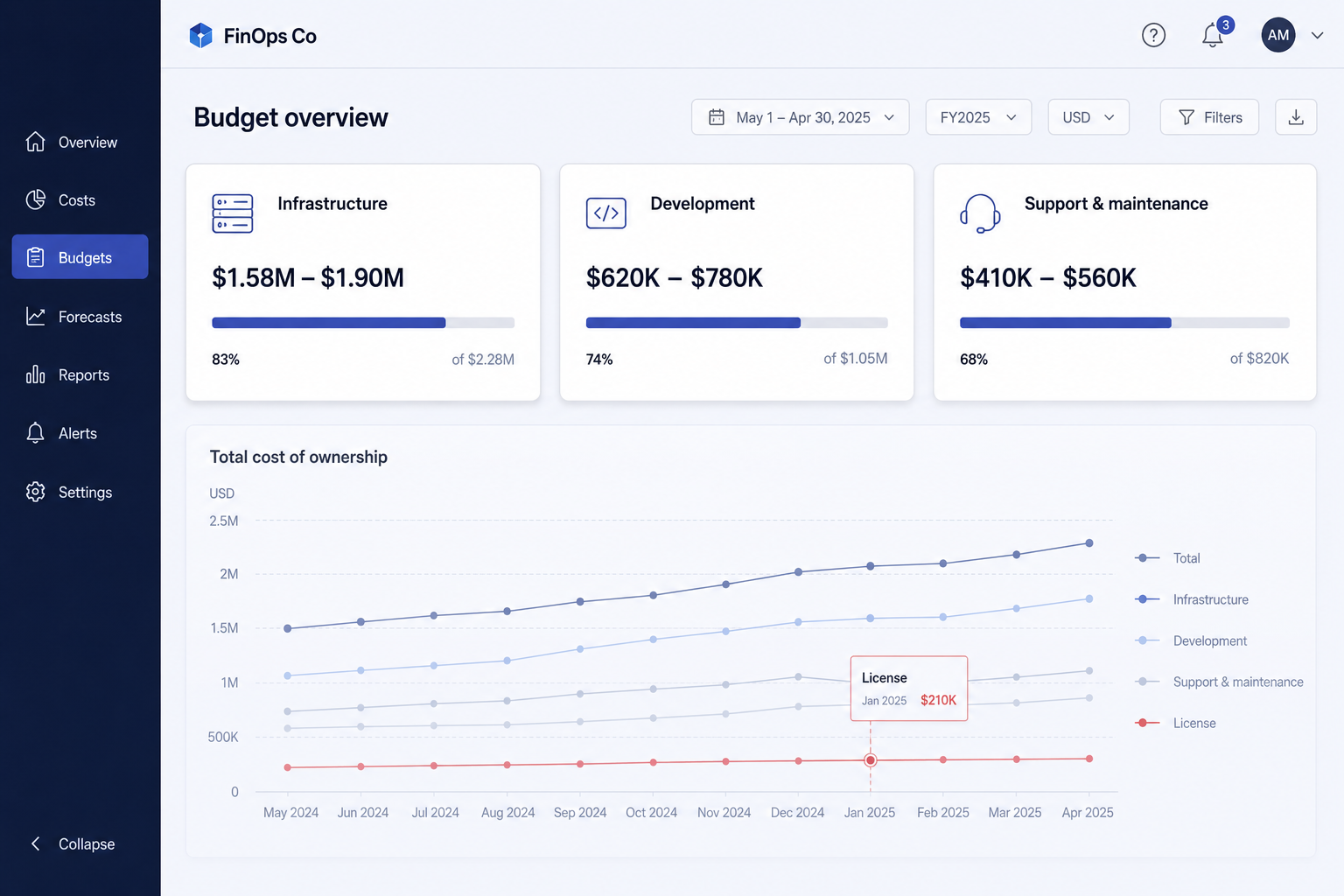This screenshot has height=896, width=1344.
Task: Click the Infrastructure server icon
Action: click(233, 213)
